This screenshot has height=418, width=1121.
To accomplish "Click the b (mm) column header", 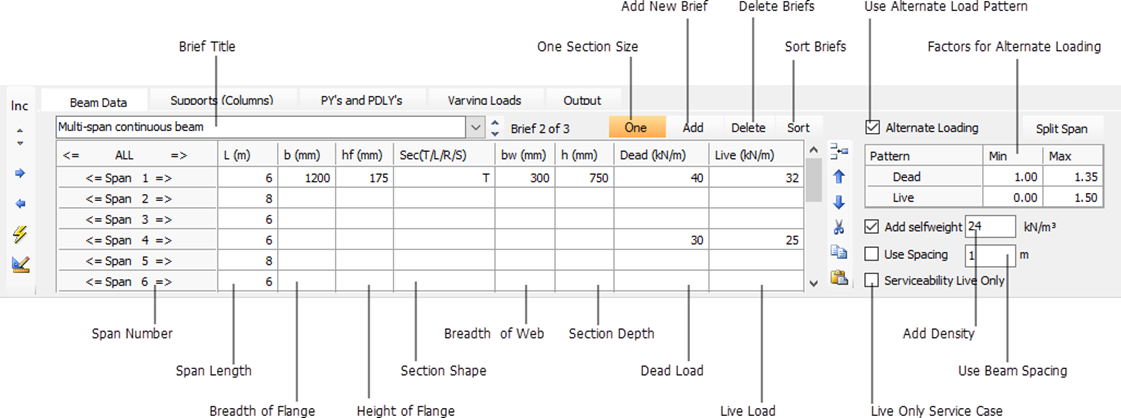I will click(307, 154).
